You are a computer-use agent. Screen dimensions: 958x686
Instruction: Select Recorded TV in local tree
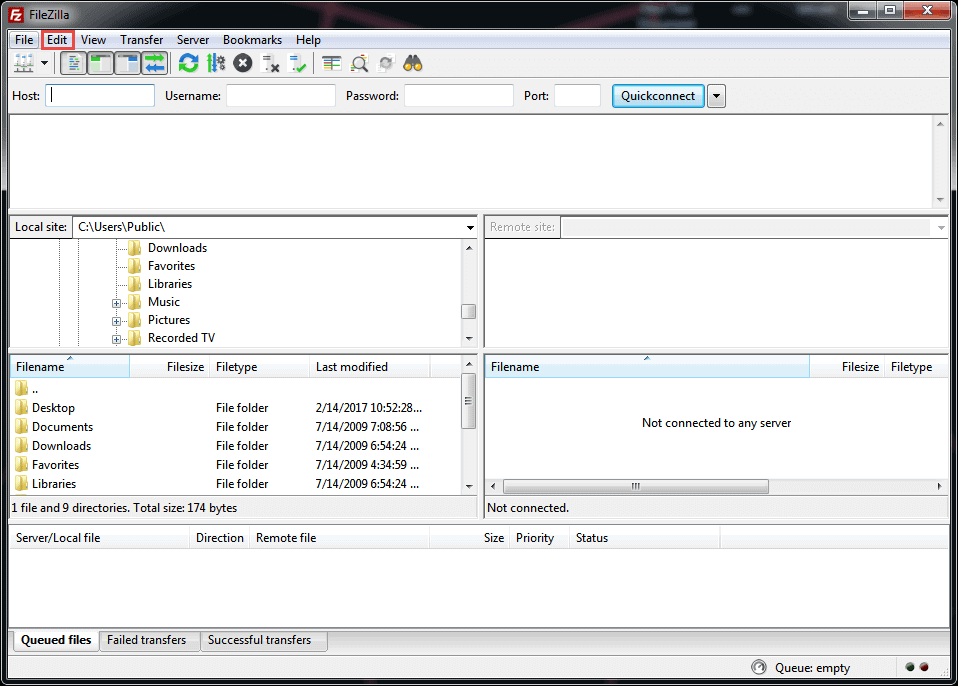(181, 338)
